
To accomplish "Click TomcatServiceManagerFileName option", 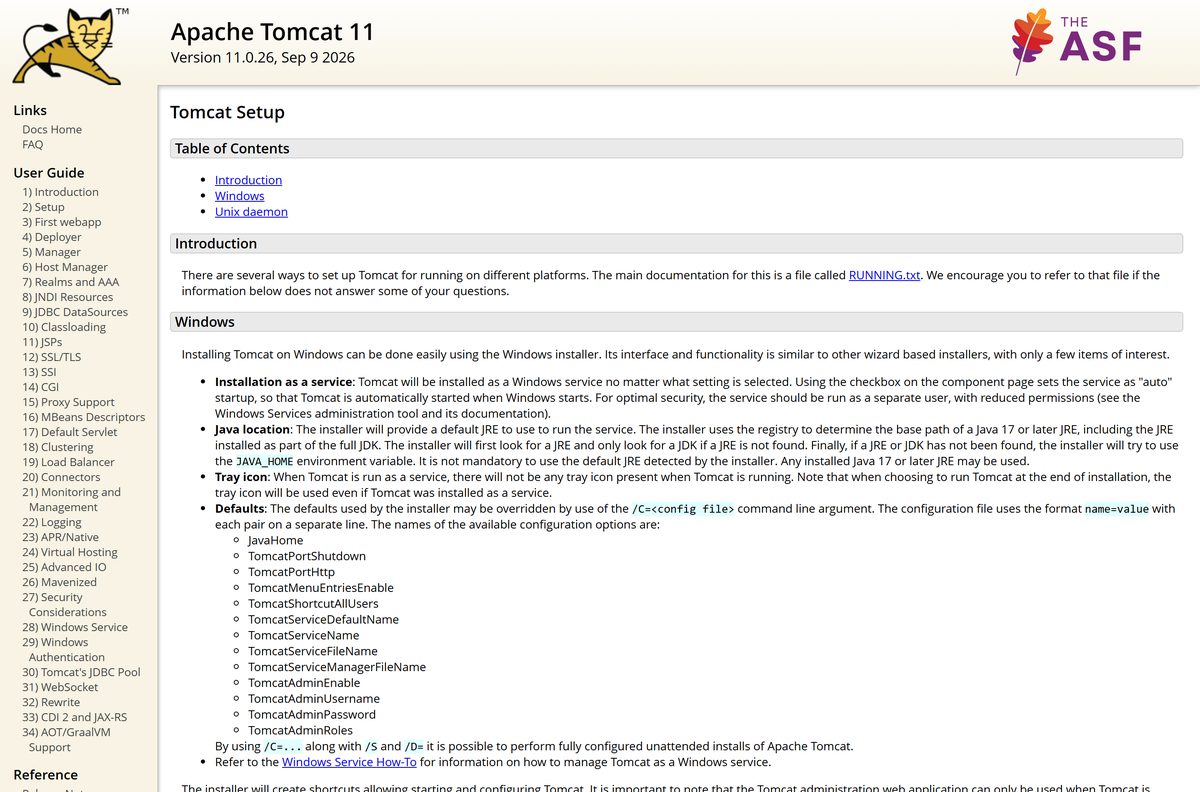I will pos(337,667).
